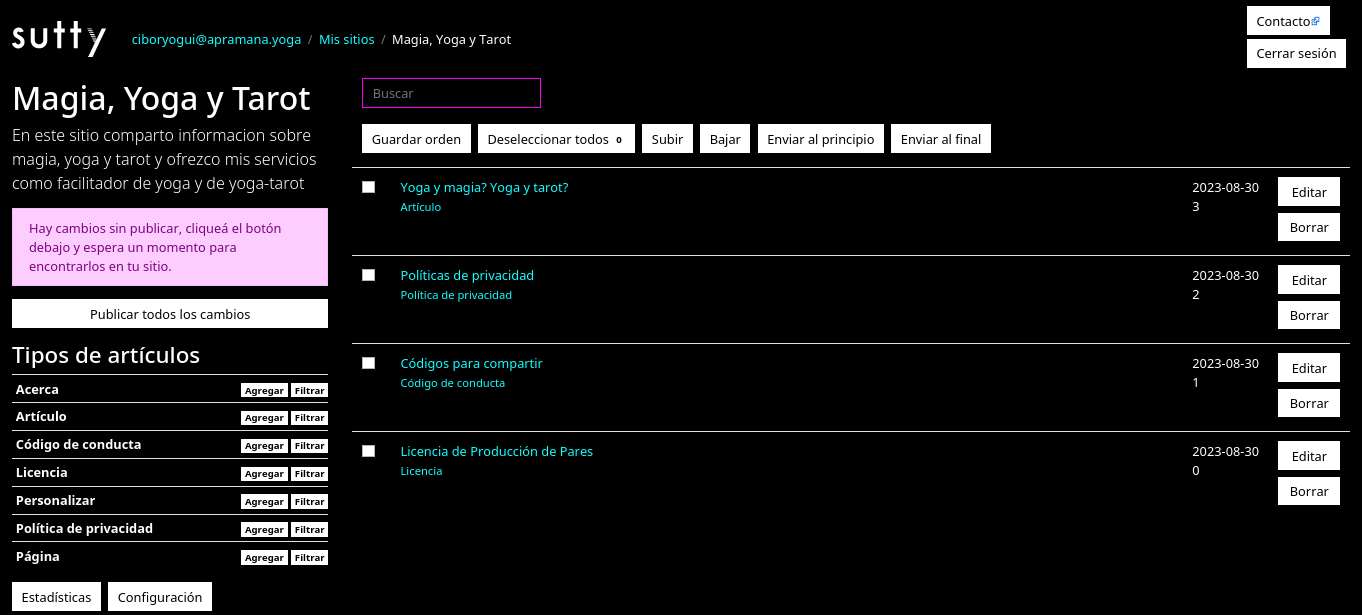Screen dimensions: 1362x615
Task: Open Mis sitios breadcrumb link
Action: (x=346, y=40)
